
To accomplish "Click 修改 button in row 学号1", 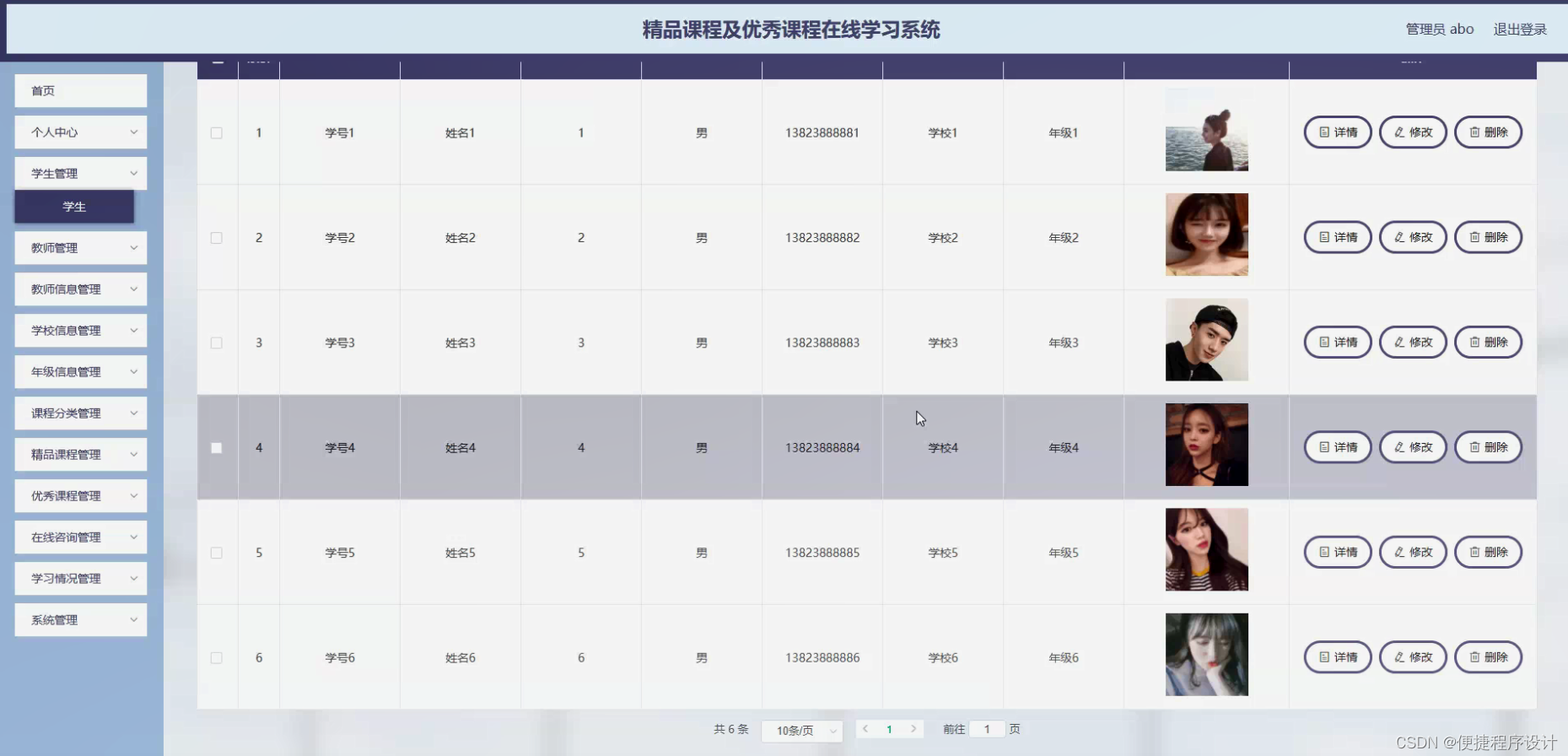I will 1413,132.
